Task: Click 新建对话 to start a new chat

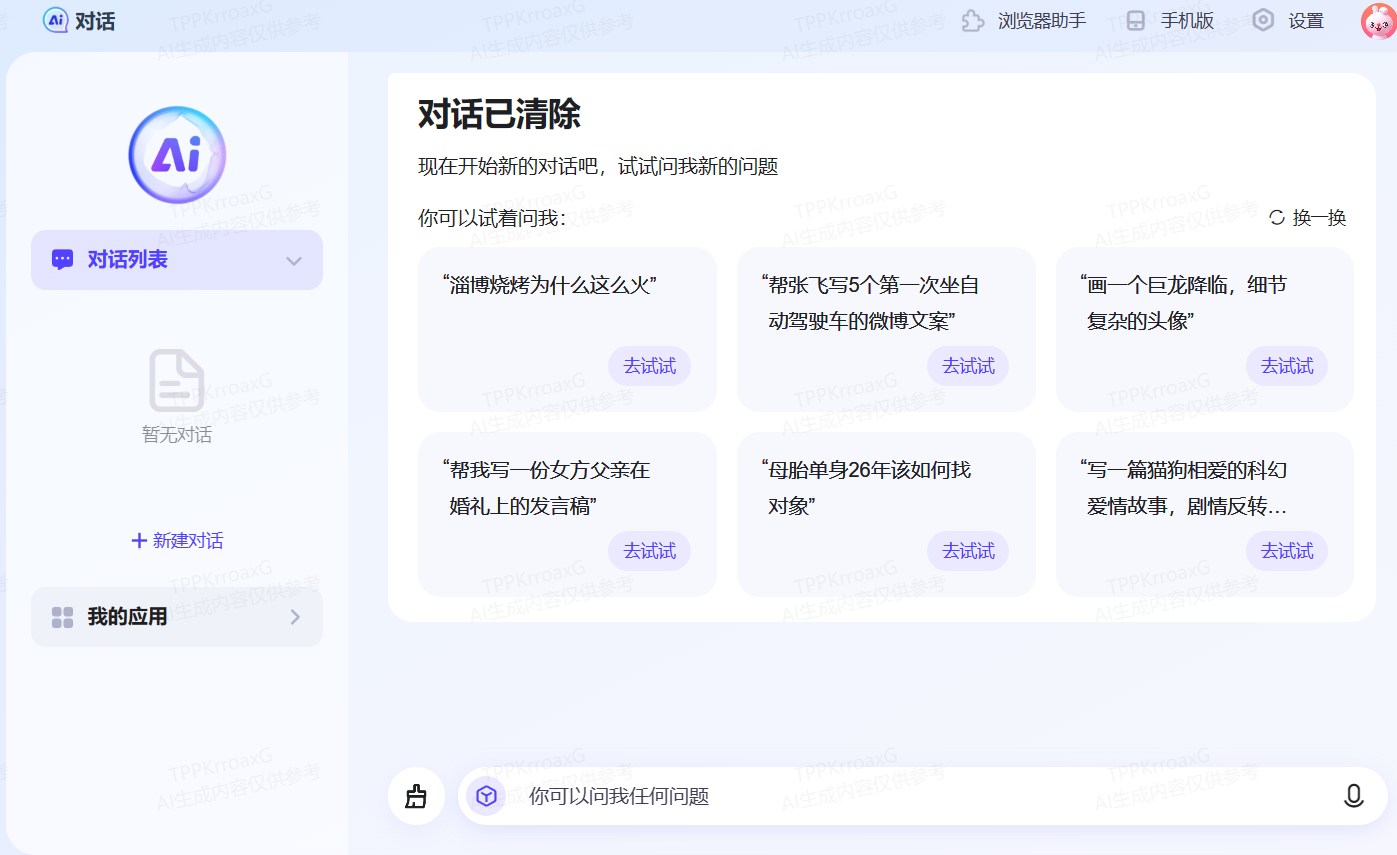Action: 177,541
